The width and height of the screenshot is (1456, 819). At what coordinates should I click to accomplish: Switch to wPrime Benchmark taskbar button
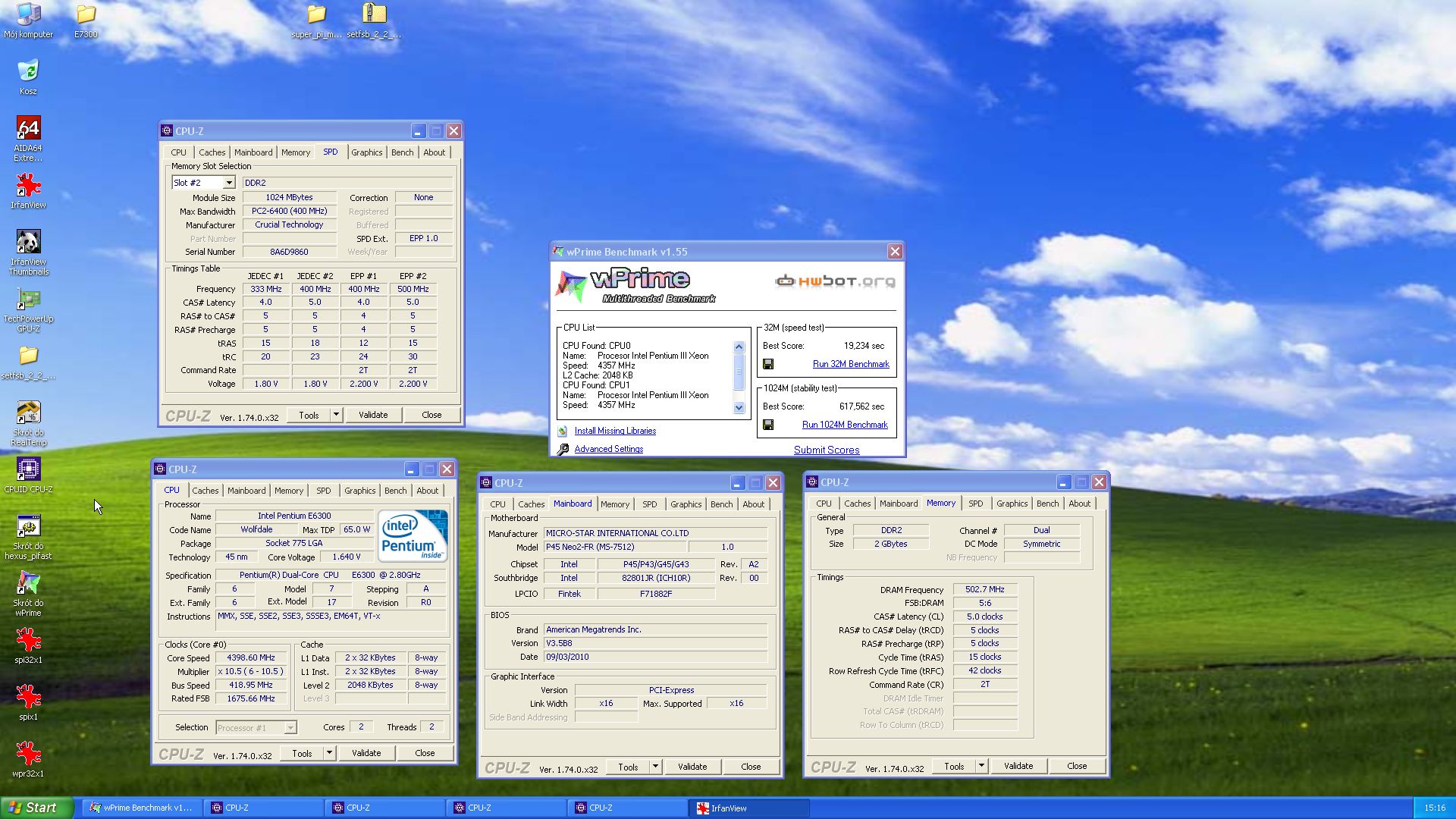tap(142, 808)
